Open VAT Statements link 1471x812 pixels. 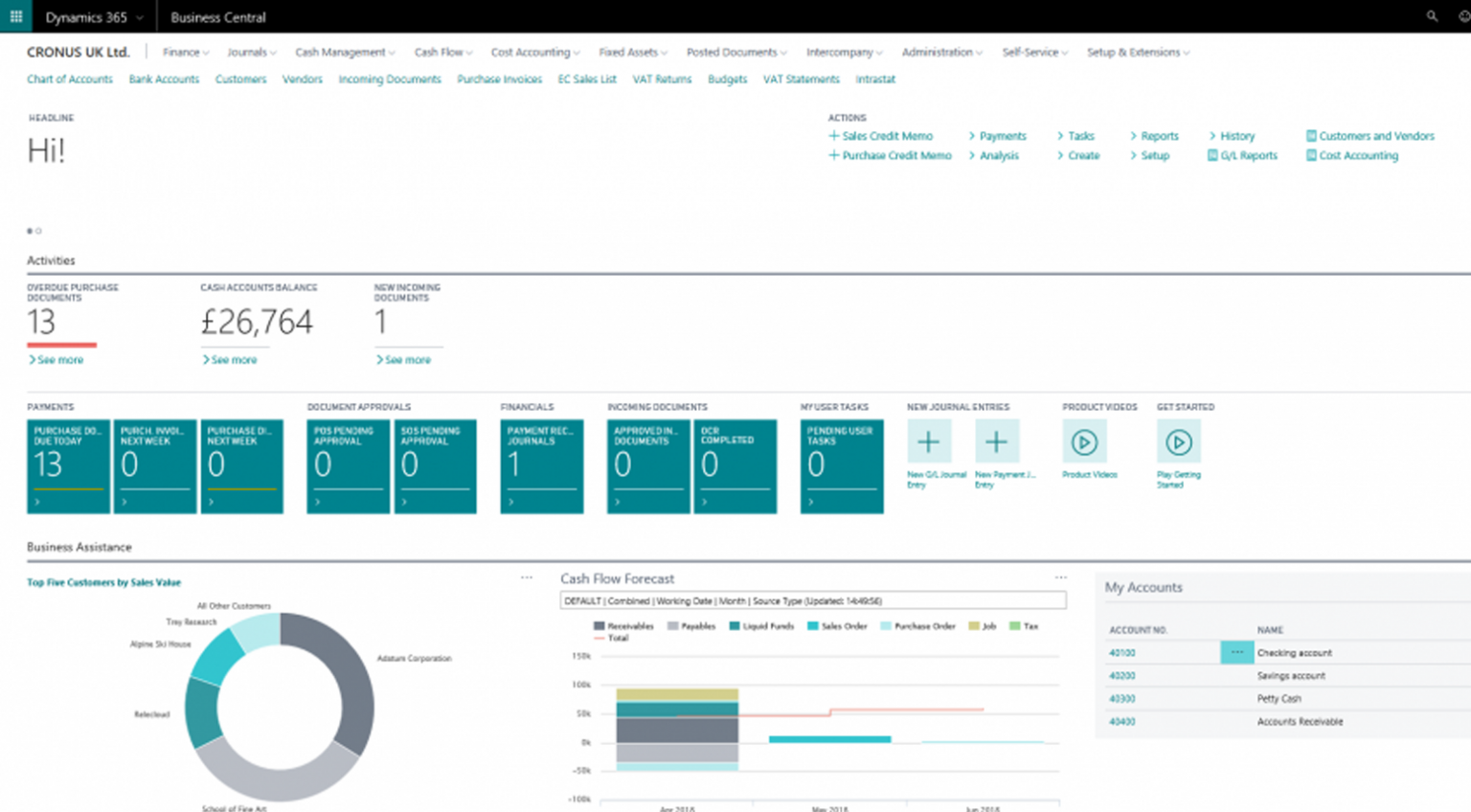(x=801, y=79)
